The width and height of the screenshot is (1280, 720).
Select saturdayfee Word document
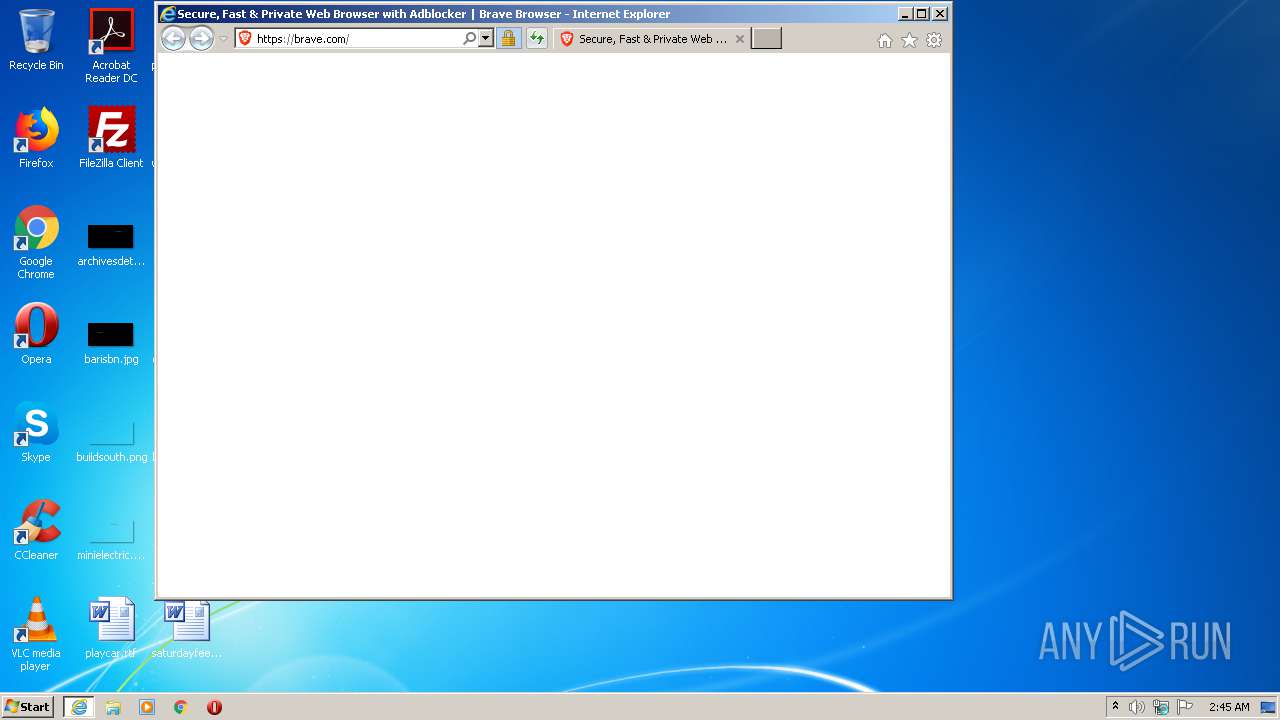pos(187,628)
